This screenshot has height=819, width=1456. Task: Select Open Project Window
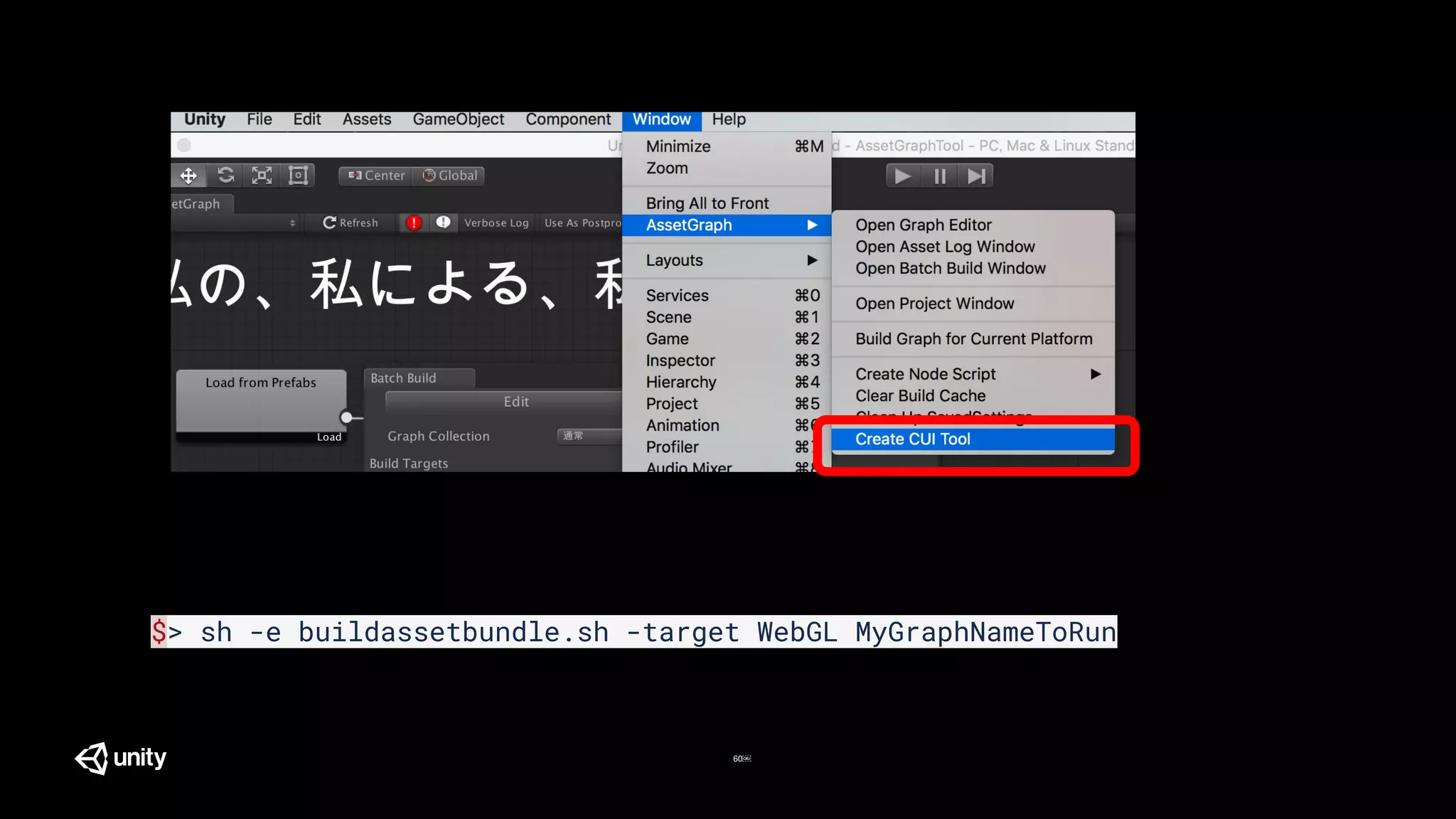click(x=973, y=304)
